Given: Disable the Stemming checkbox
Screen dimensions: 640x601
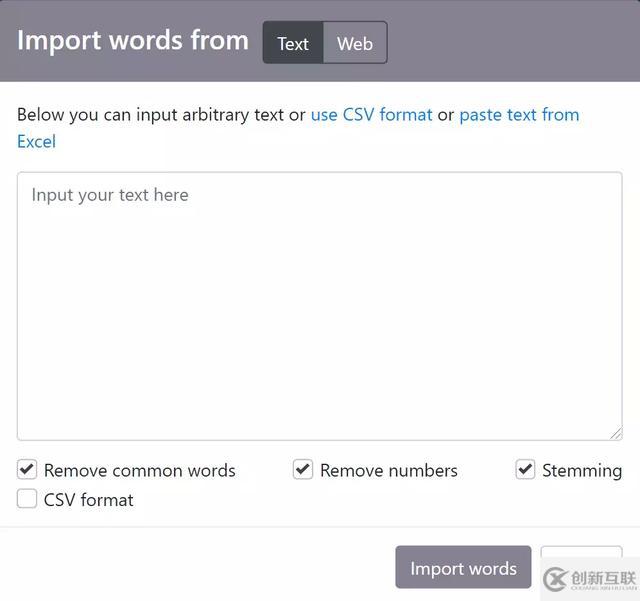Looking at the screenshot, I should pos(525,469).
